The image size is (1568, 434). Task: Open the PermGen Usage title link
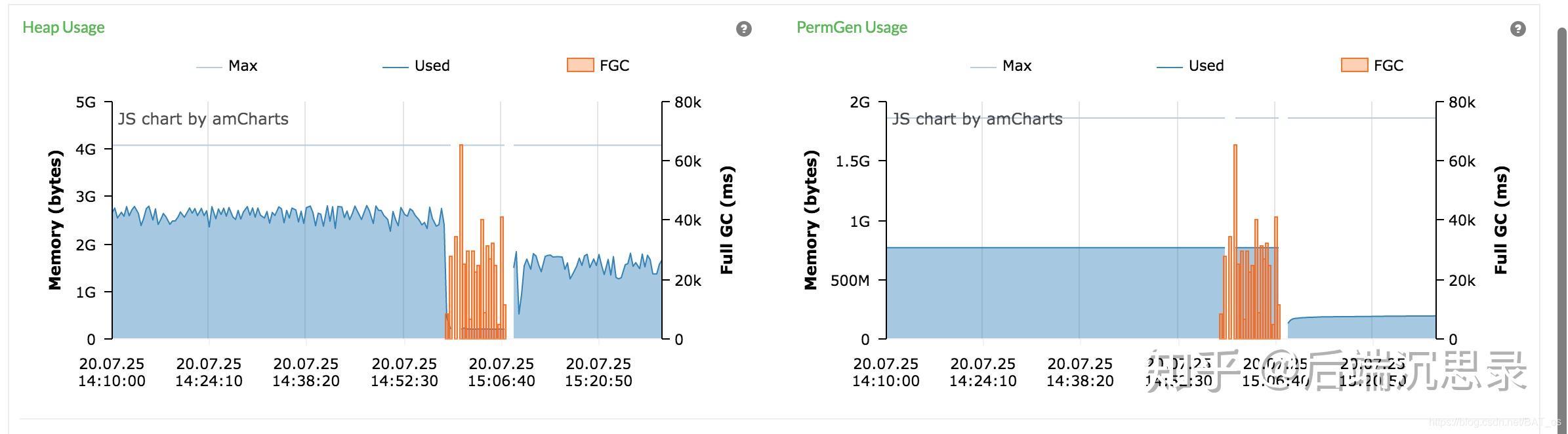tap(852, 28)
